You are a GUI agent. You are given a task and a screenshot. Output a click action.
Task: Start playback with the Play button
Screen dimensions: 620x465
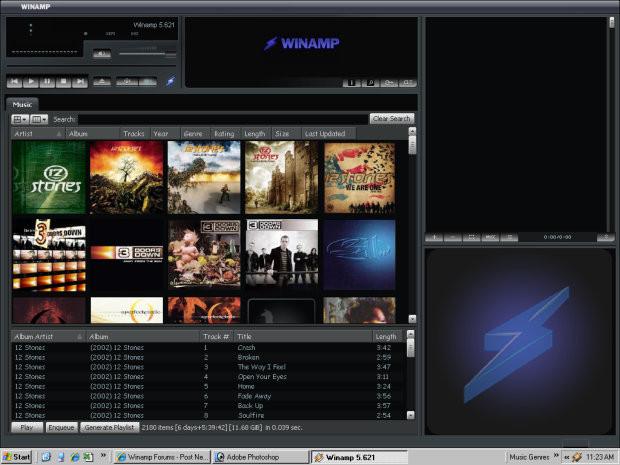(31, 82)
